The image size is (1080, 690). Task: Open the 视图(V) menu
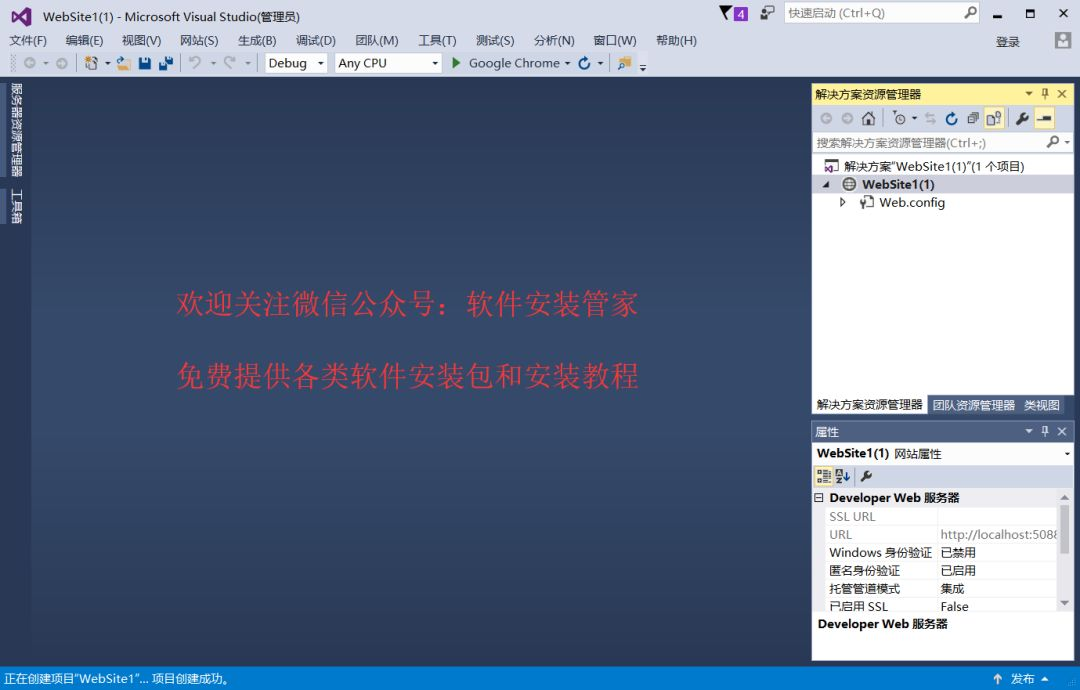[x=141, y=41]
